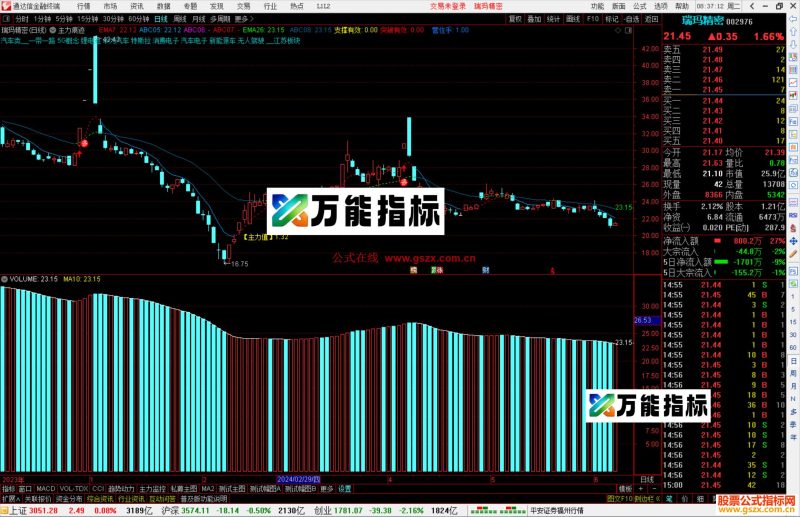Toggle the round icon beside VOLUME label
The image size is (800, 517).
5,279
